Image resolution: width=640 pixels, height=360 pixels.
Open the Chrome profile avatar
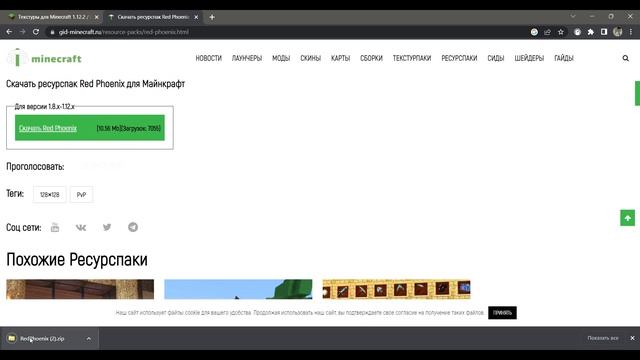618,32
